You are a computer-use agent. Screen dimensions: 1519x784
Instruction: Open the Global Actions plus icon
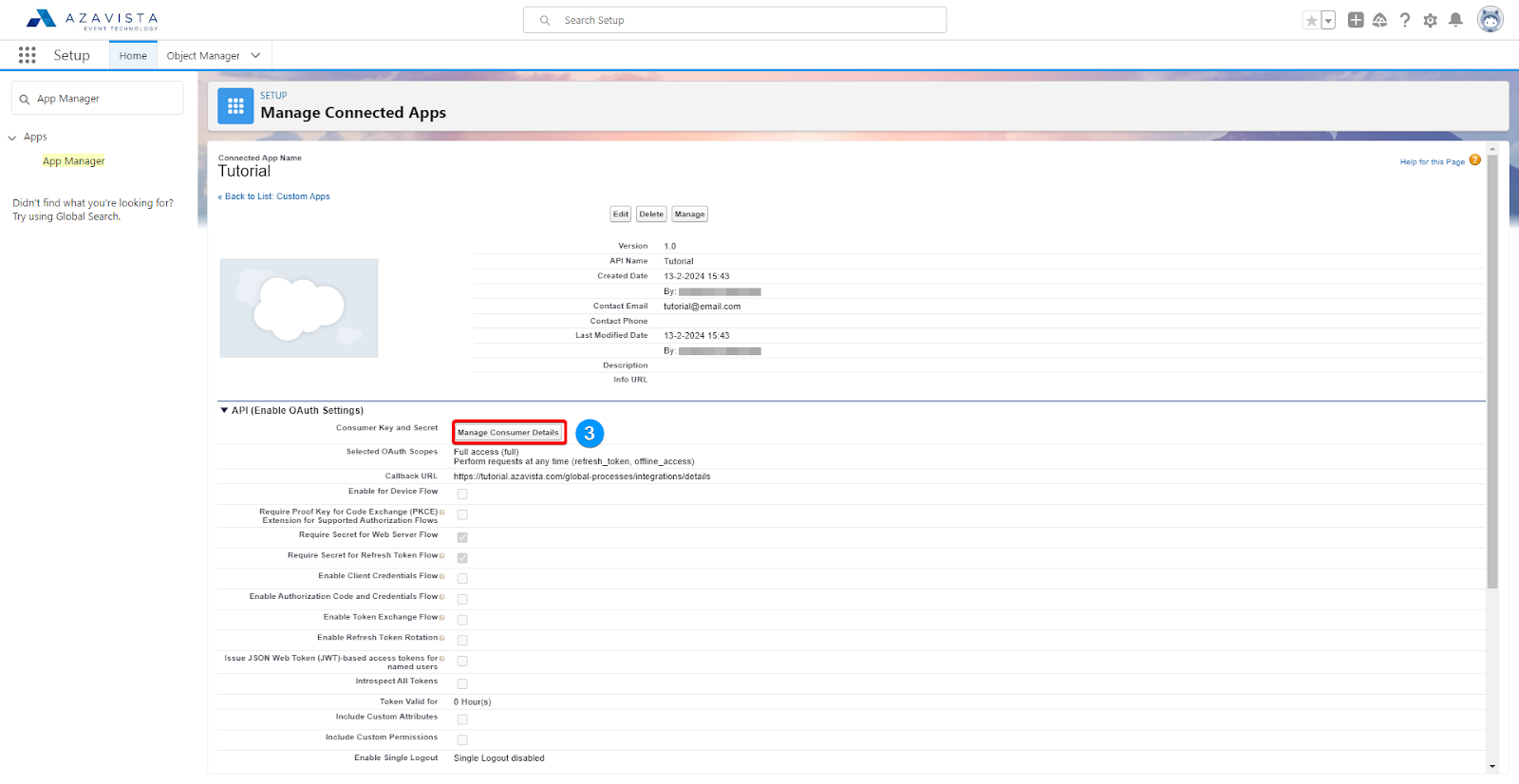pyautogui.click(x=1356, y=20)
